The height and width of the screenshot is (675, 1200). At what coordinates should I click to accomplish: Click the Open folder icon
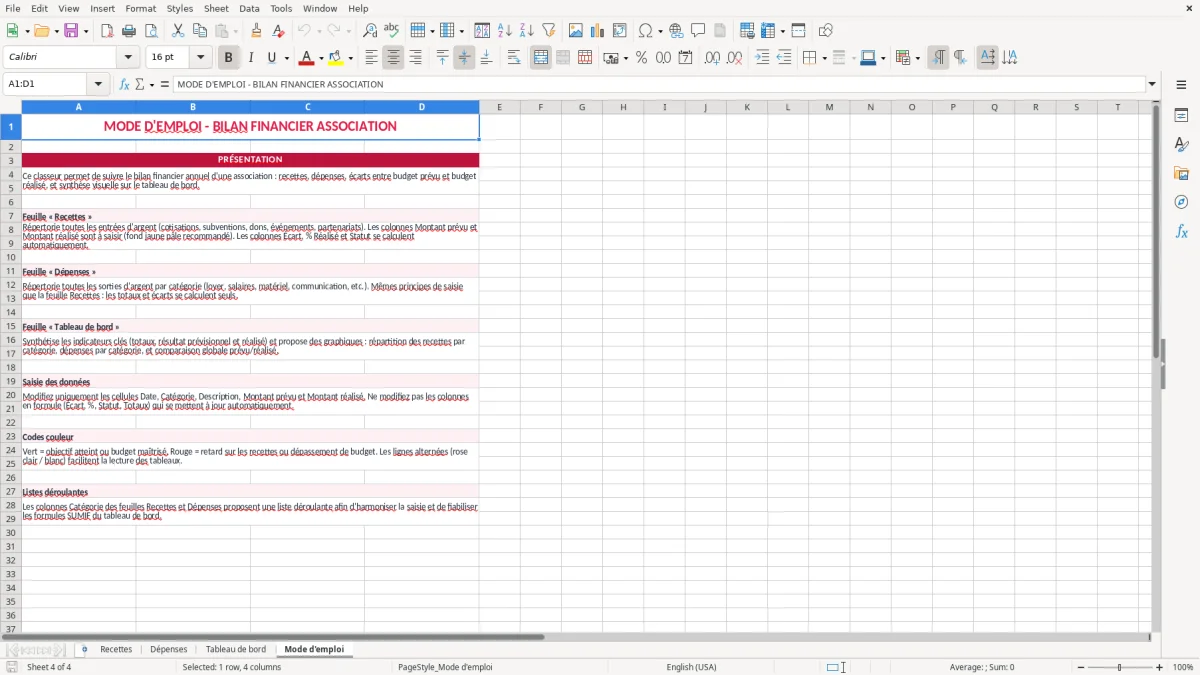[41, 31]
